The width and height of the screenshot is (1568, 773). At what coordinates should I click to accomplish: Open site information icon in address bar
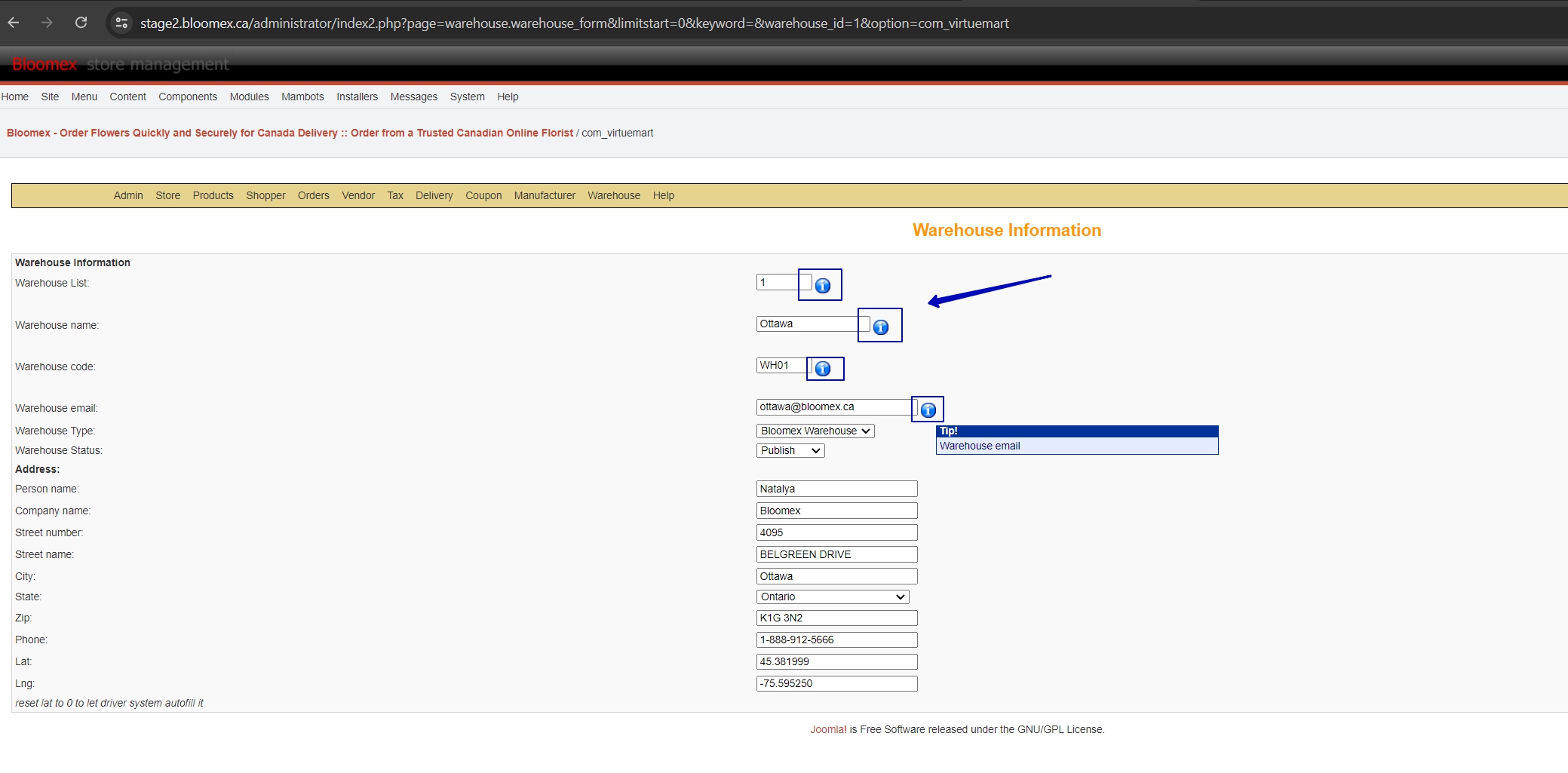[121, 23]
